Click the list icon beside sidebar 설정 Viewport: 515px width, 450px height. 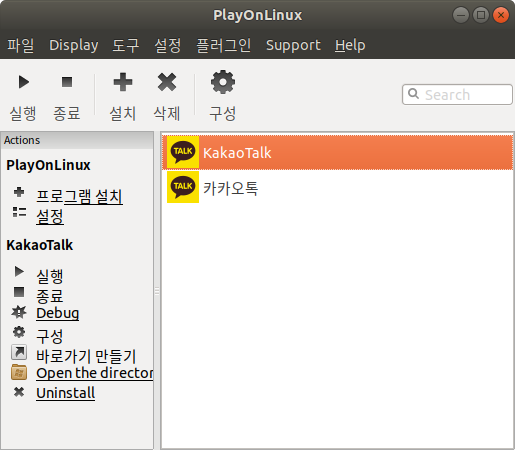pos(19,212)
